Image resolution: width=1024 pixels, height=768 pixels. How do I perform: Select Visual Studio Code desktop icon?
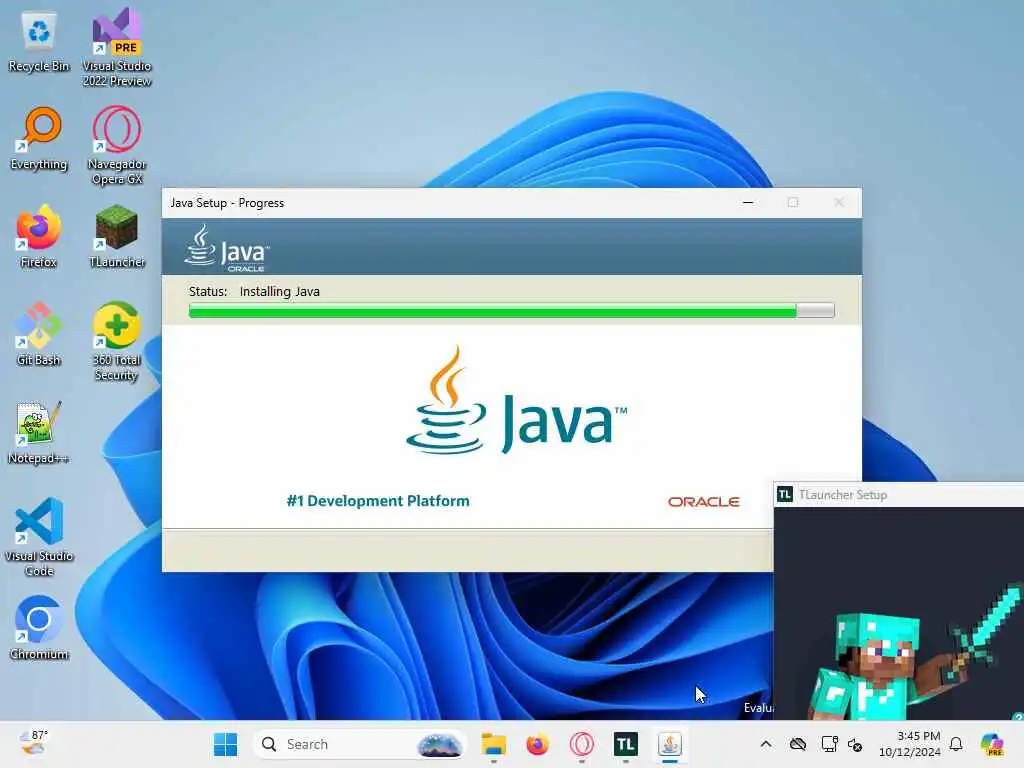tap(39, 537)
